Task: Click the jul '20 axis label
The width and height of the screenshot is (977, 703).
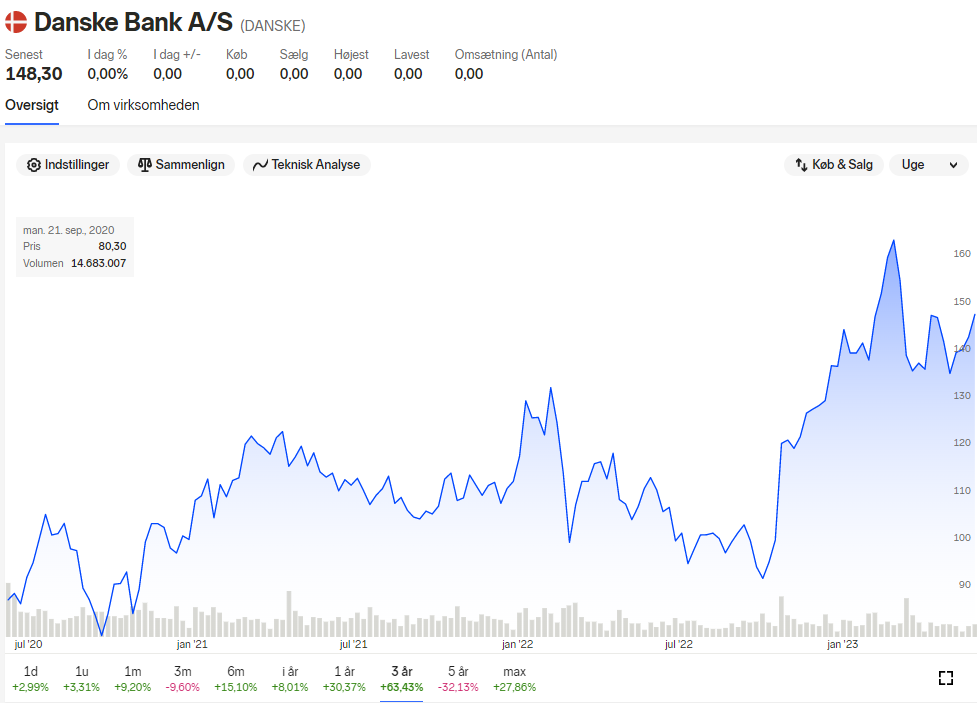Action: [29, 644]
